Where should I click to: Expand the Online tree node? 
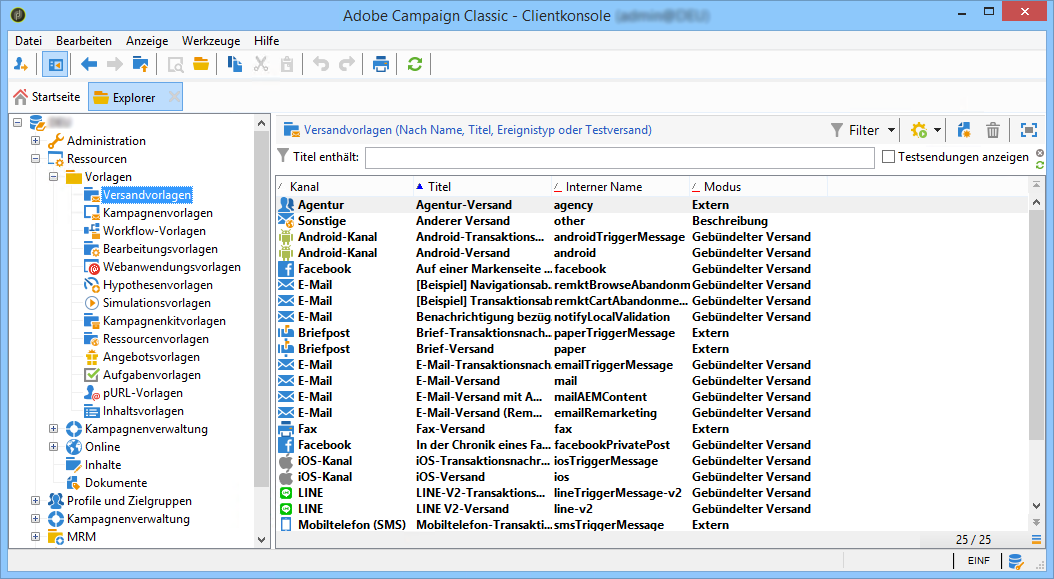[54, 447]
